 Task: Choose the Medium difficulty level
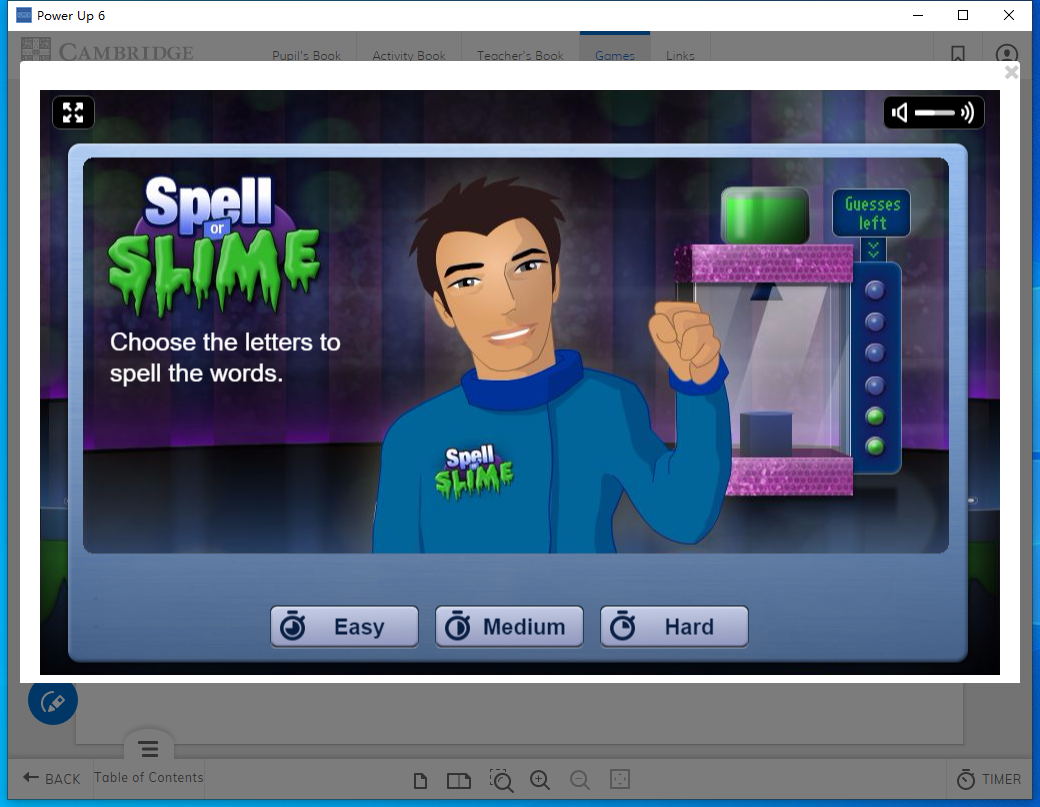click(x=509, y=627)
